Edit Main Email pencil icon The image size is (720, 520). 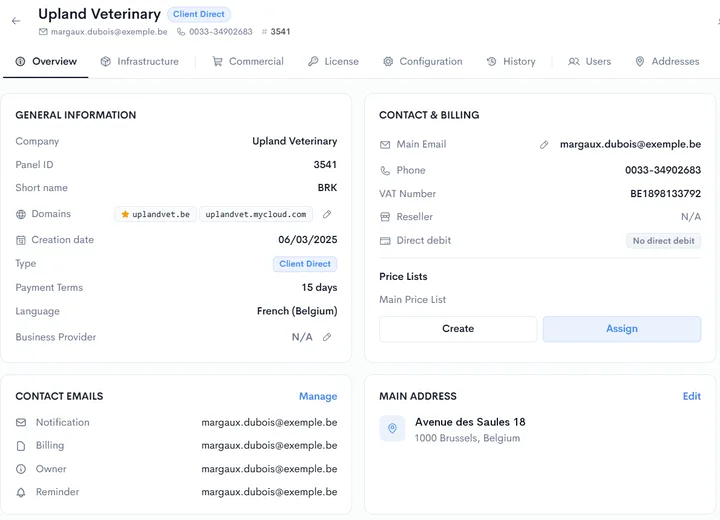[544, 145]
